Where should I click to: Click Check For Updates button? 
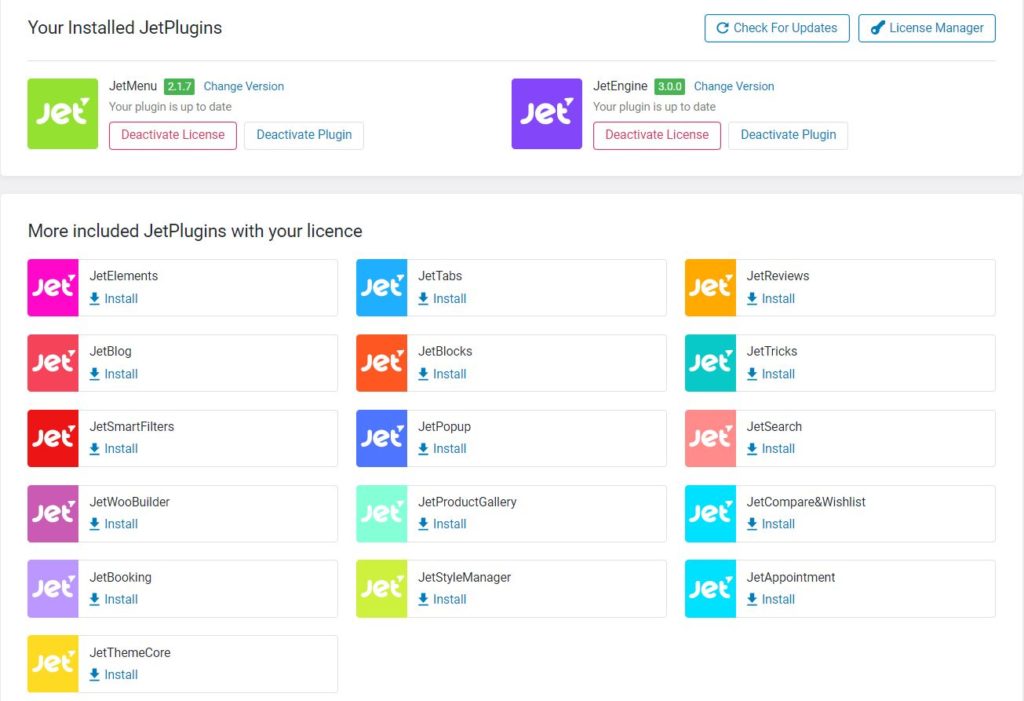776,28
